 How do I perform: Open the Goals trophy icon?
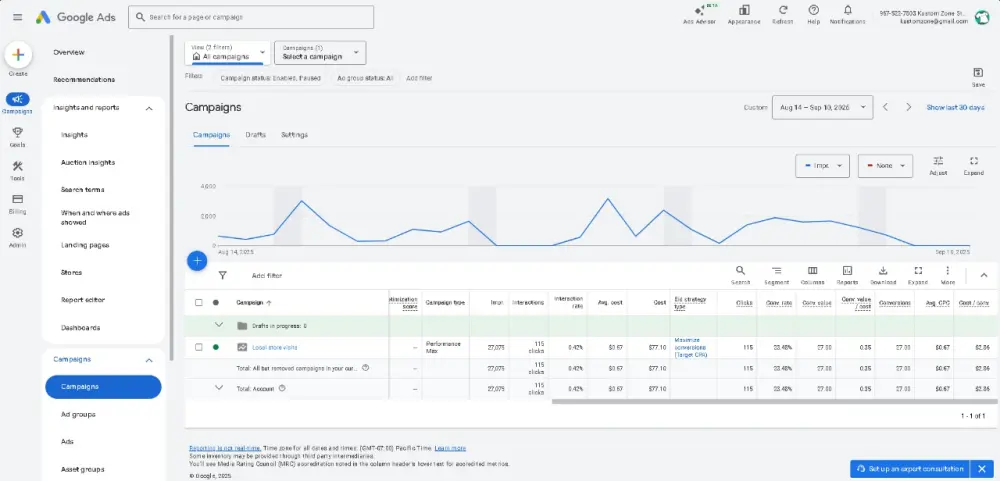click(17, 133)
